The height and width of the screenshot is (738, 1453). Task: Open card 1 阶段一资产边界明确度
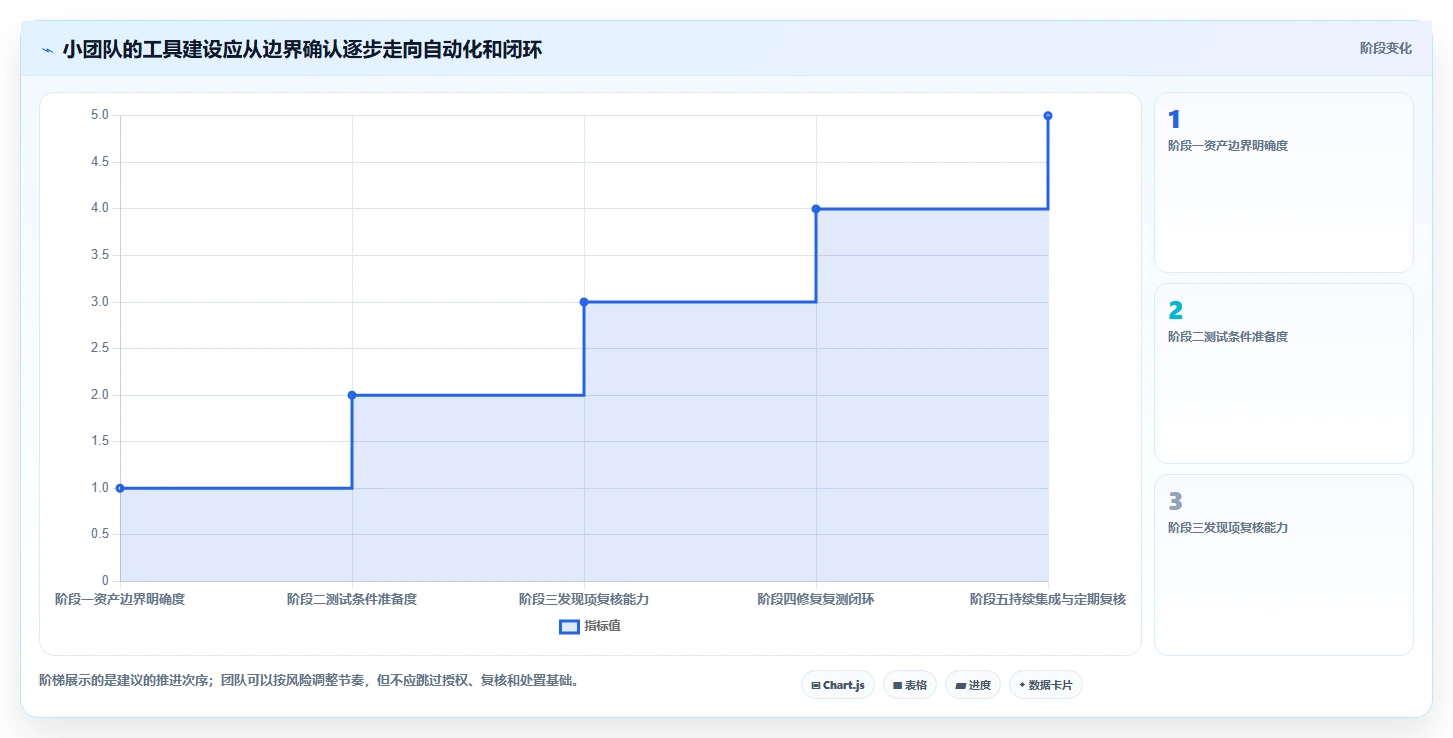(x=1284, y=182)
